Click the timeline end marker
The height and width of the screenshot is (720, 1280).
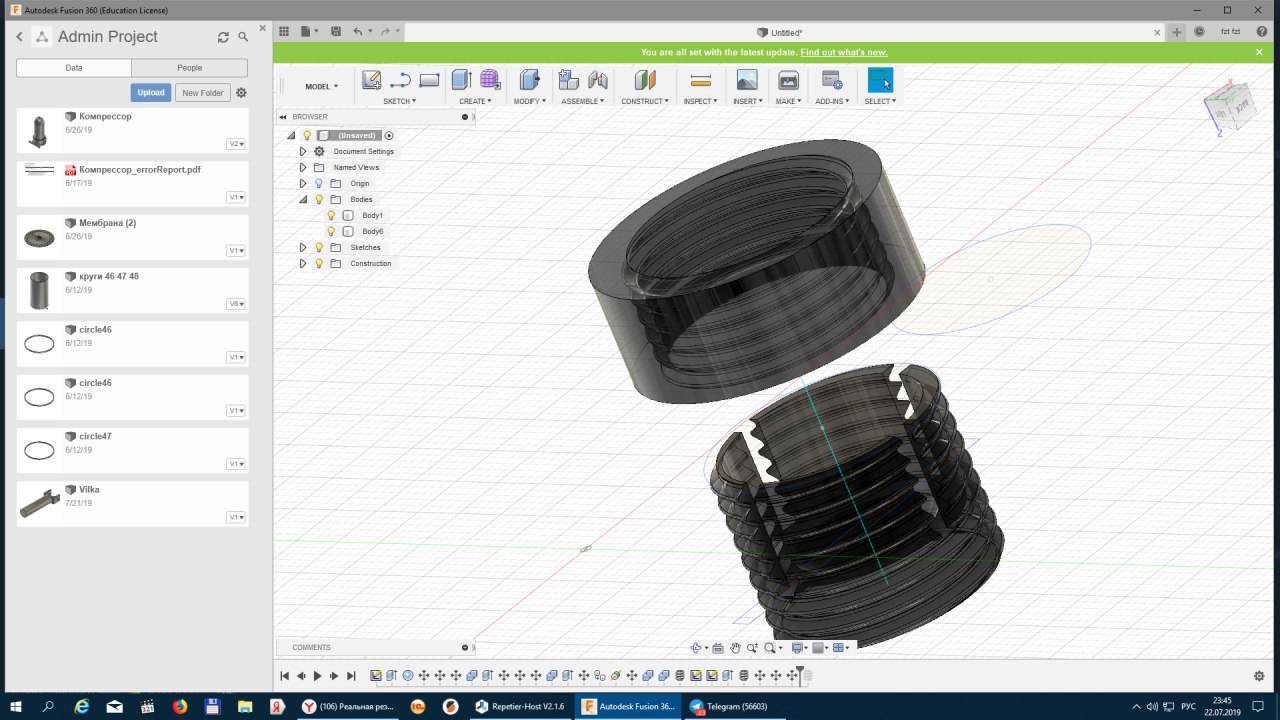(x=800, y=675)
